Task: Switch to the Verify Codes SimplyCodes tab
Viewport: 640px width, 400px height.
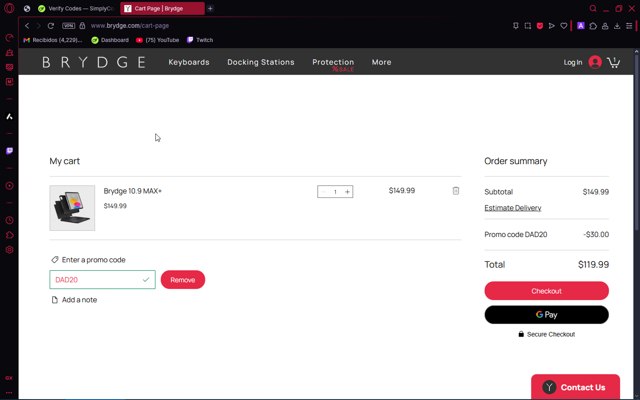Action: tap(77, 9)
